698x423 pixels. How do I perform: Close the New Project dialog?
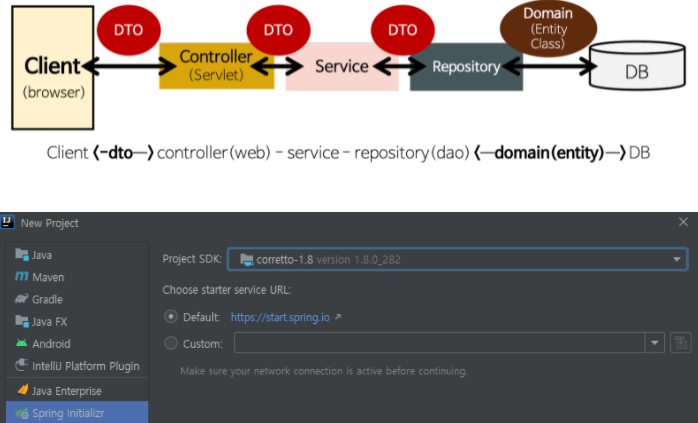click(x=683, y=222)
